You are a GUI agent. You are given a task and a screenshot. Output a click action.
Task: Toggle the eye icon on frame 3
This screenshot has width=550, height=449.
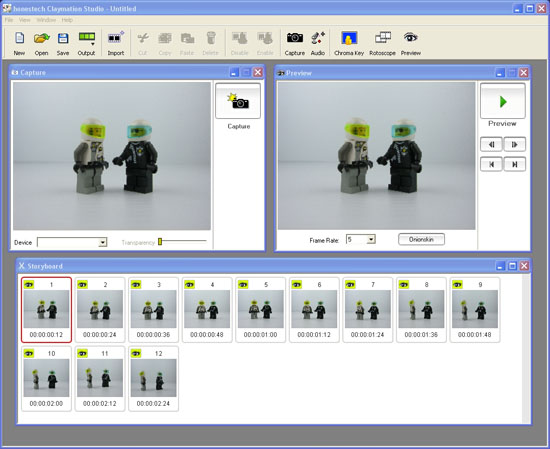(x=136, y=284)
